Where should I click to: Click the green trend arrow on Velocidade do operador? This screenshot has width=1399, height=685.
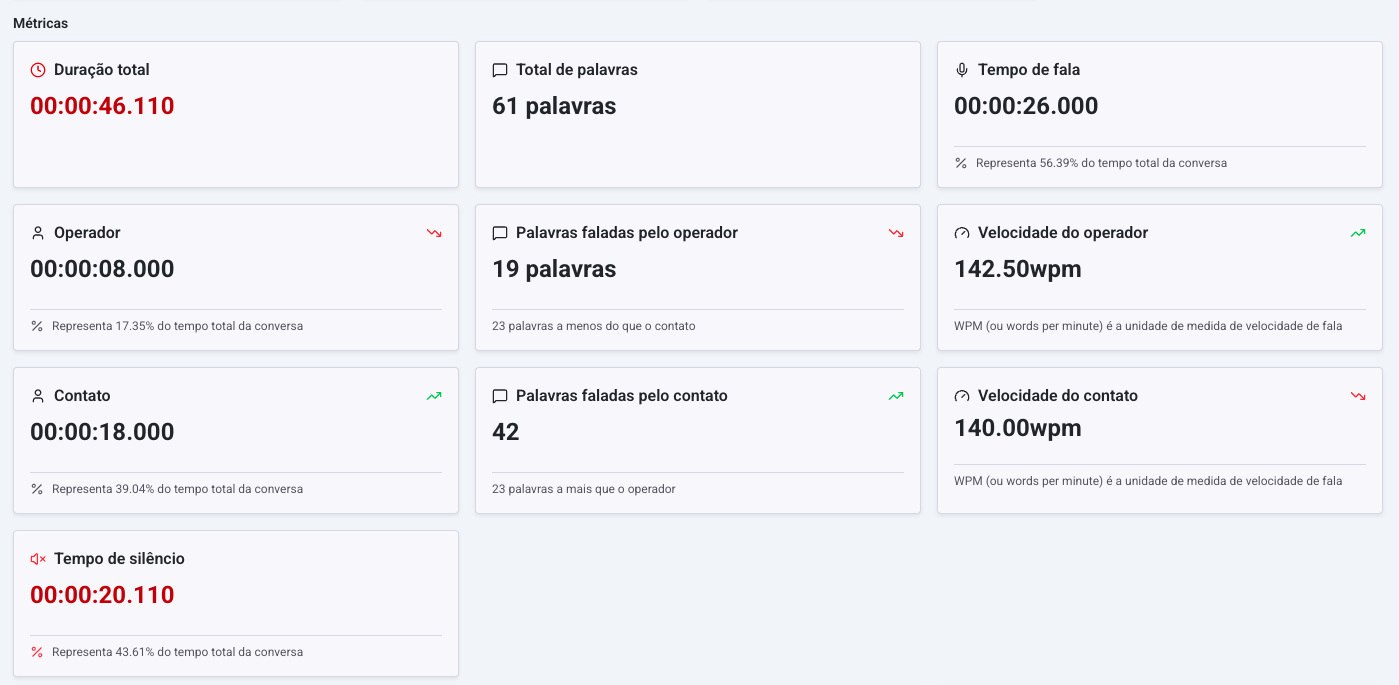(x=1358, y=233)
